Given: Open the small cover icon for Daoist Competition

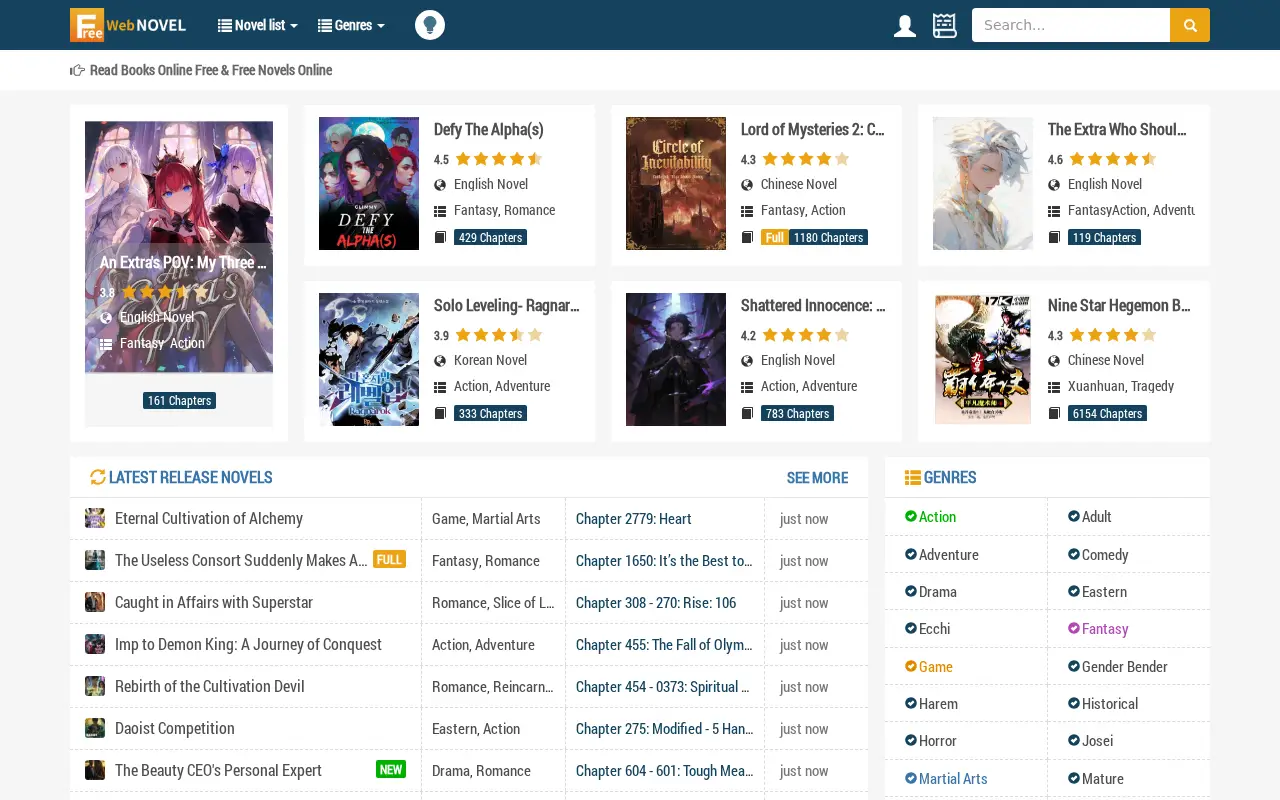Looking at the screenshot, I should coord(95,728).
